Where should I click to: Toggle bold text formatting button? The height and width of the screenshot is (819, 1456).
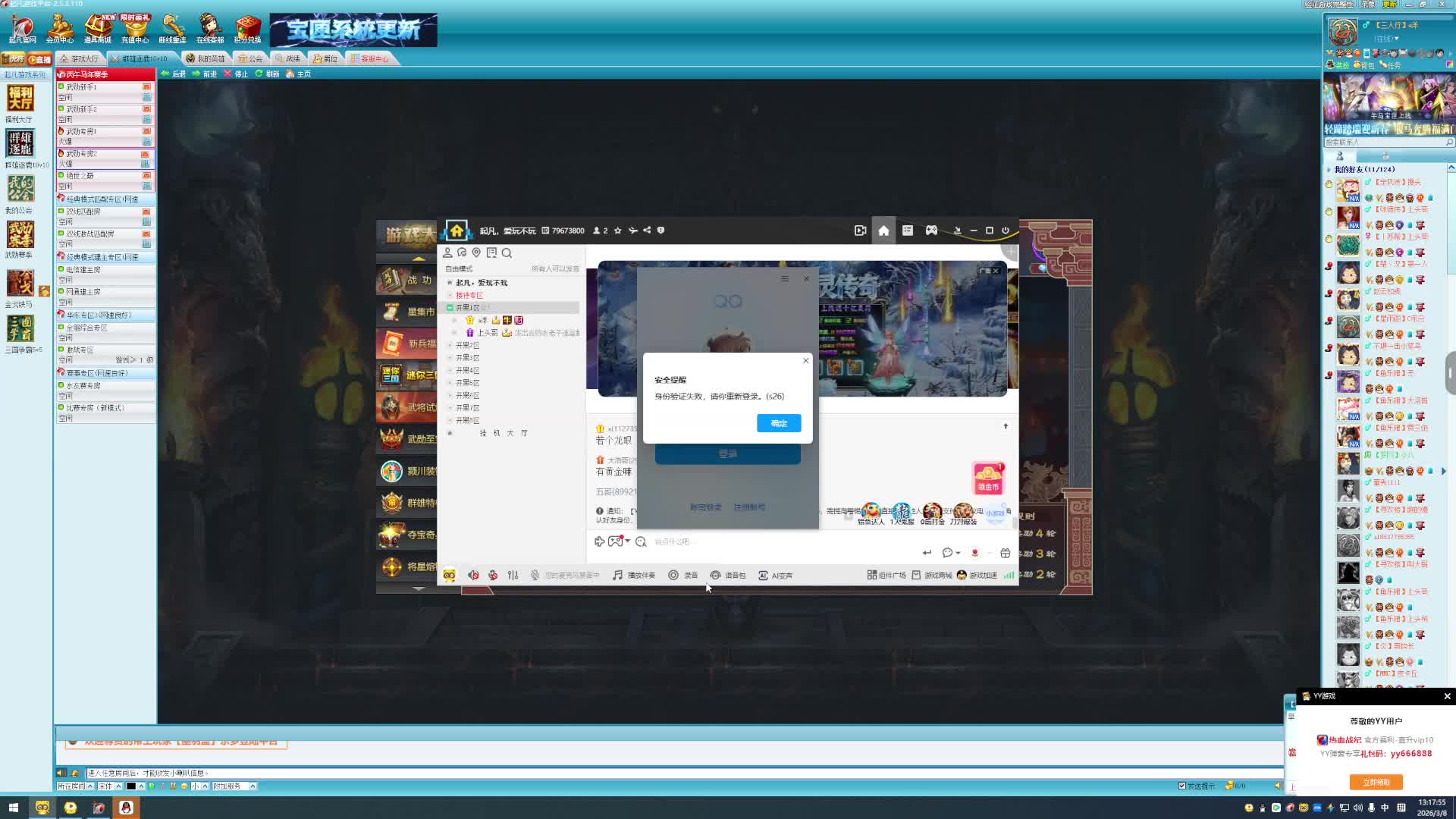coord(152,786)
